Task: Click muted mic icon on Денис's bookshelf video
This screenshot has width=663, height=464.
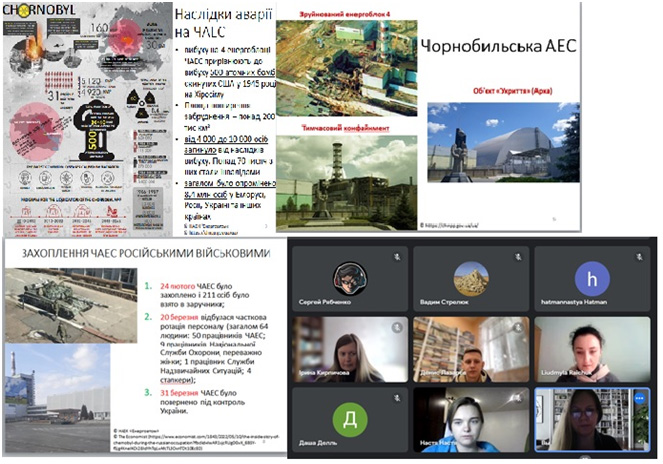Action: (x=518, y=327)
